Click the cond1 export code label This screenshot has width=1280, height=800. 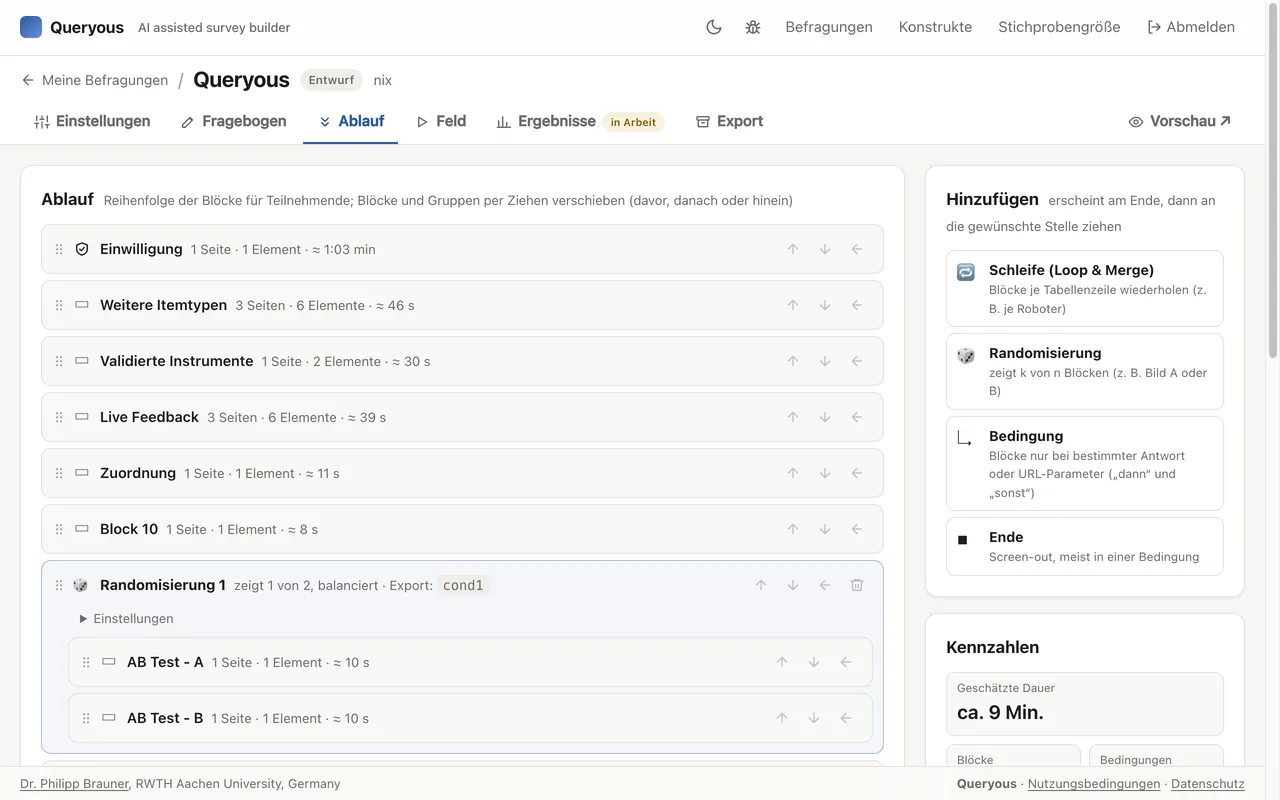463,585
